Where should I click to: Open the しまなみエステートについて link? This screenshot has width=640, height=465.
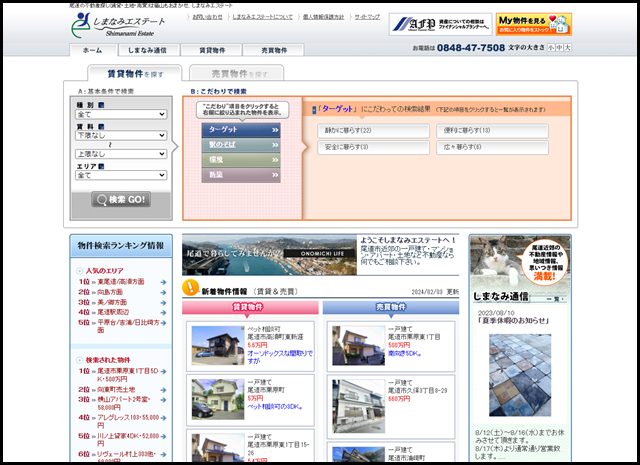[x=262, y=17]
